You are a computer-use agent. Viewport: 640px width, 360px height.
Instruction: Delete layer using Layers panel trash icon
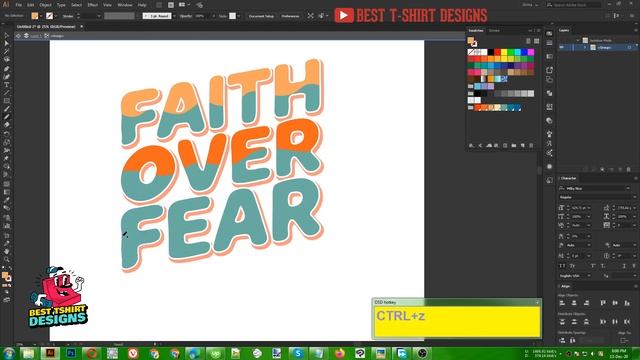pyautogui.click(x=629, y=169)
